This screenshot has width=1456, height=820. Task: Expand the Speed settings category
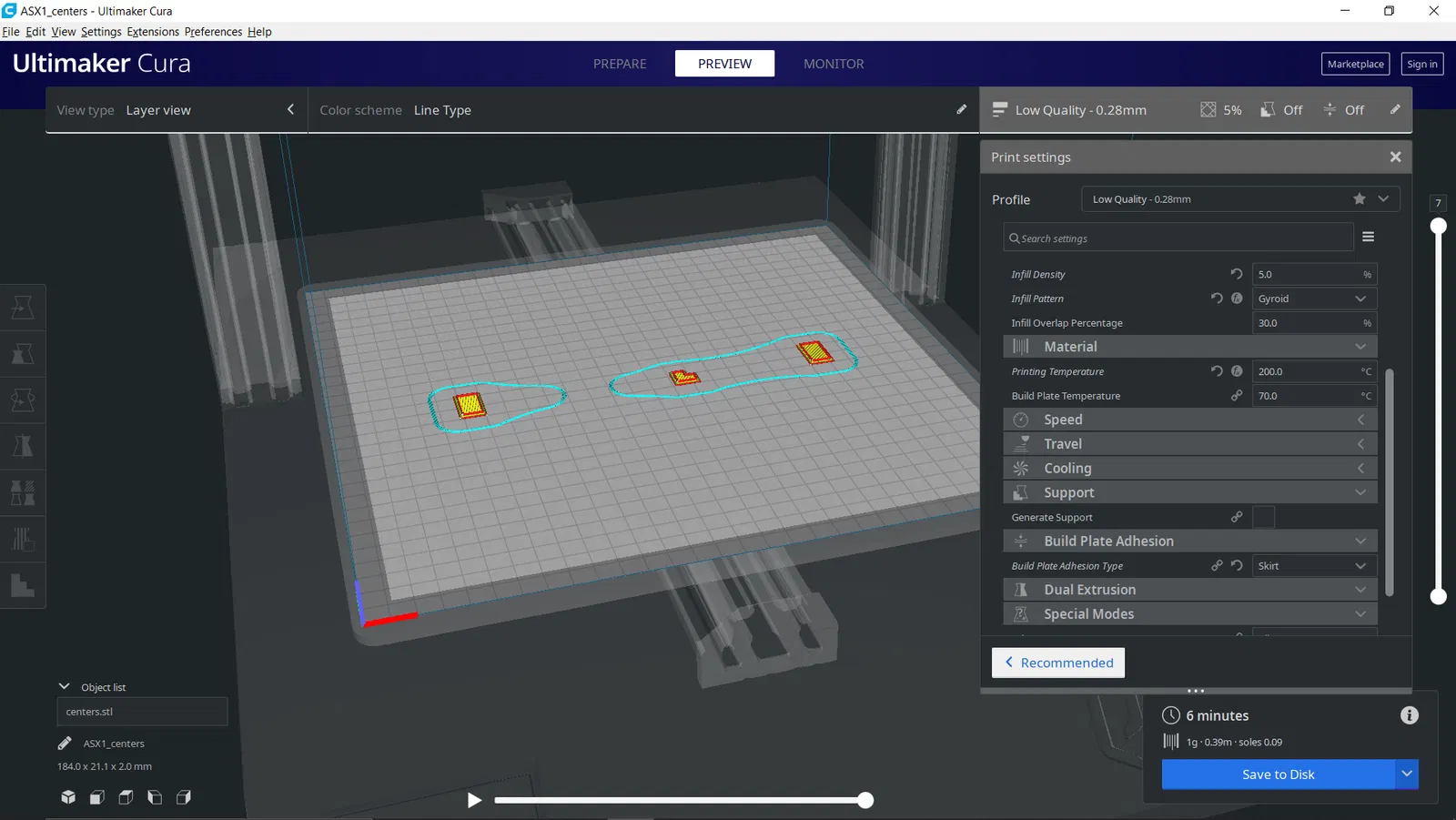pos(1190,420)
